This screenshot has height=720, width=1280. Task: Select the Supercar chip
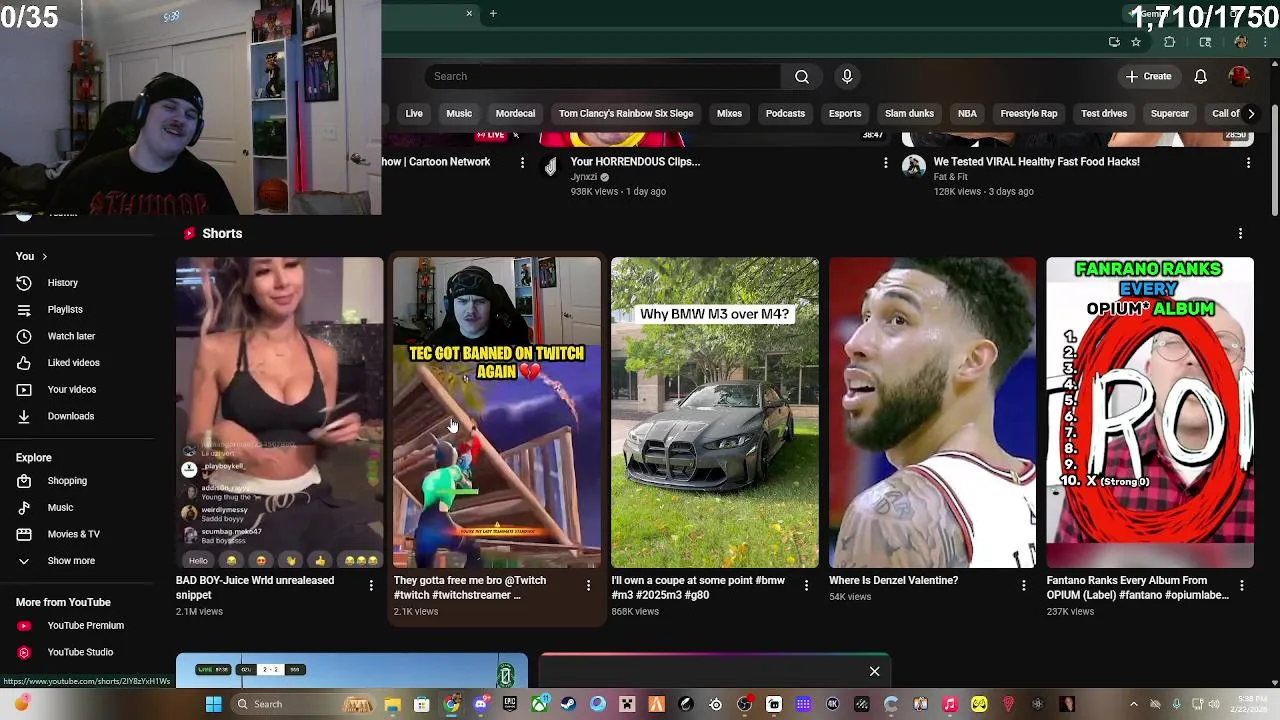(1169, 113)
